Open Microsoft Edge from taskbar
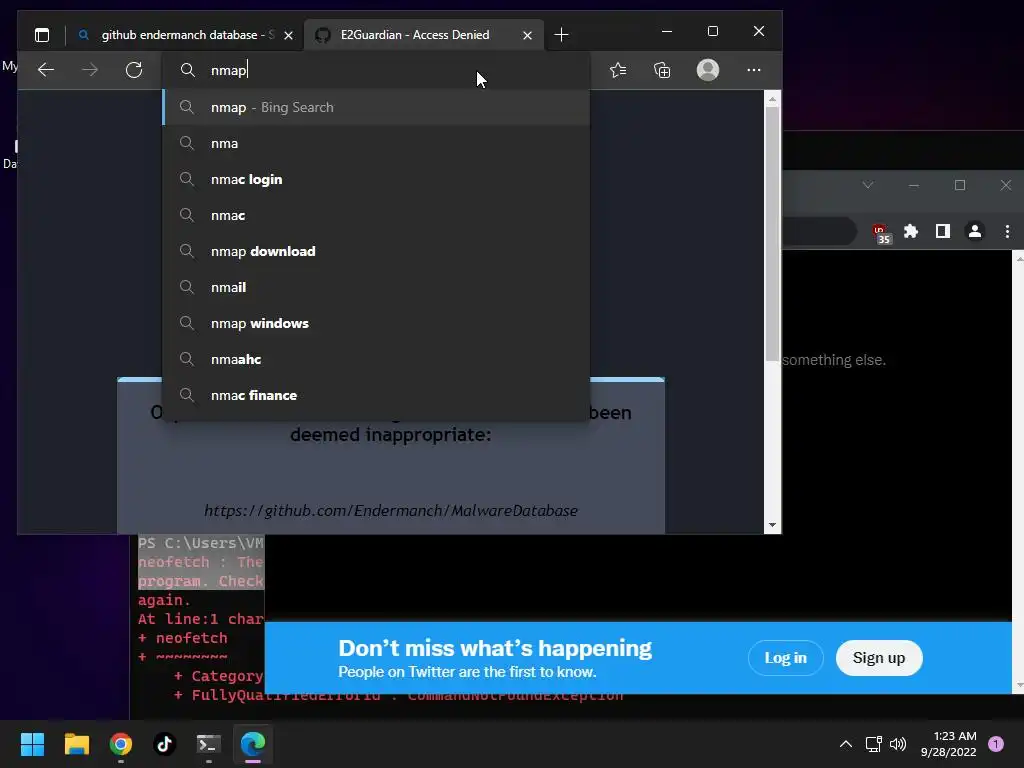The image size is (1024, 768). tap(253, 744)
